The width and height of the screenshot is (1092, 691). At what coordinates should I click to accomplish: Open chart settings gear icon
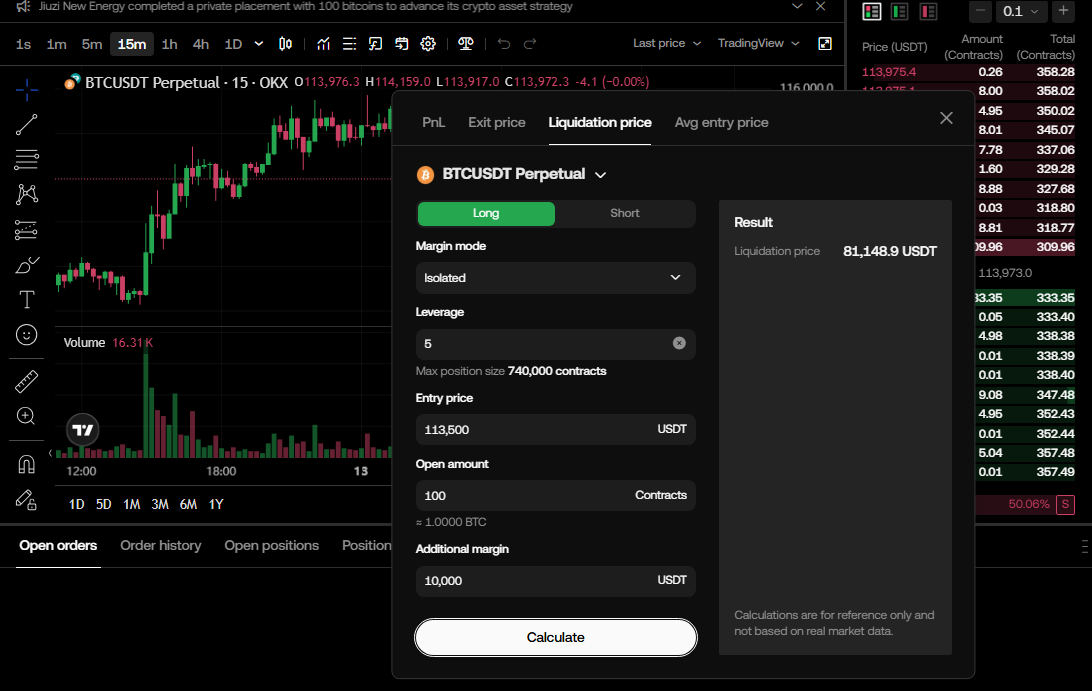pos(428,44)
